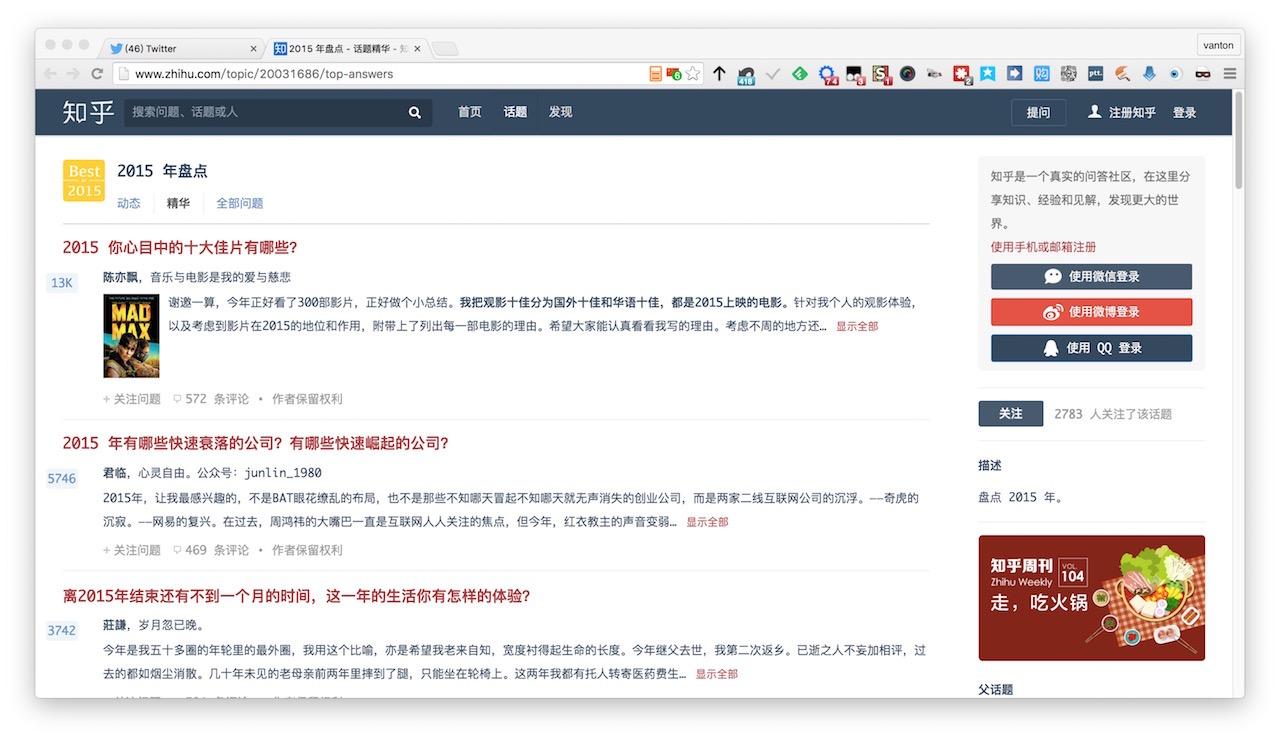This screenshot has width=1280, height=740.
Task: Upvote the top answer showing 13K
Action: click(62, 282)
